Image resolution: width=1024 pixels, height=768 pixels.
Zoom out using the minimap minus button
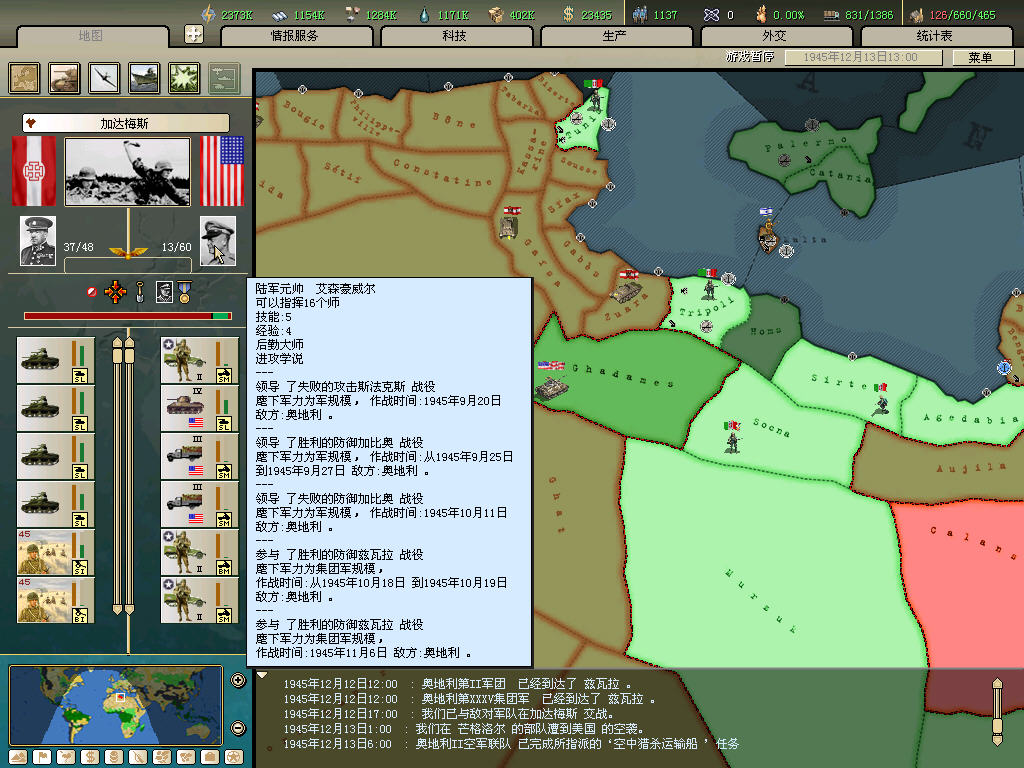point(238,727)
